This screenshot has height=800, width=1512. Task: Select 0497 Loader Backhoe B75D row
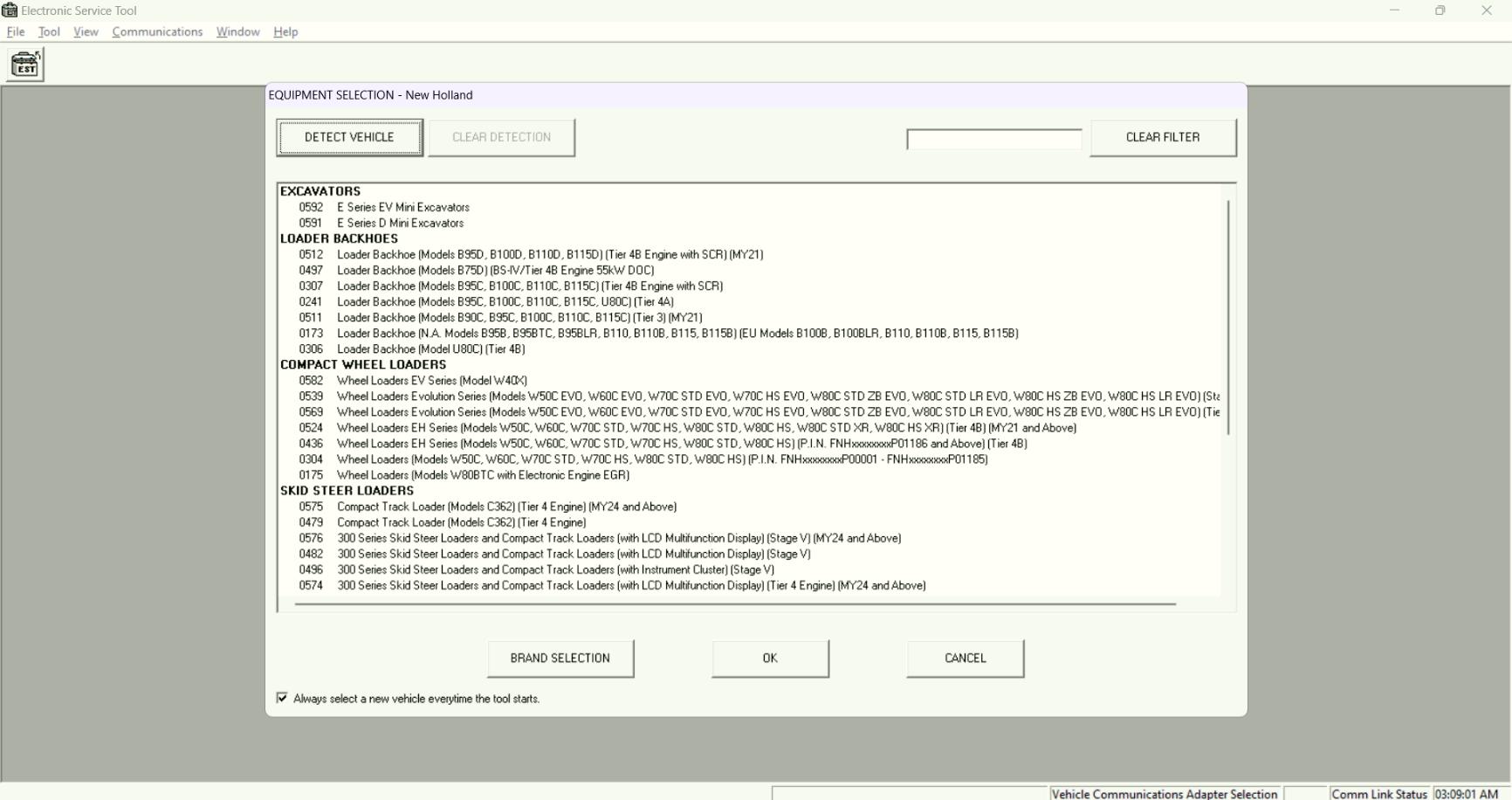pos(477,270)
